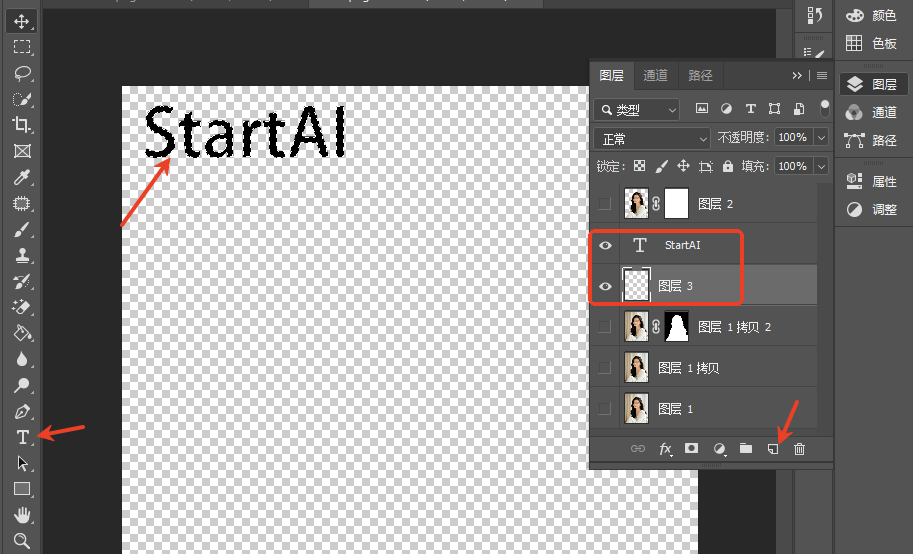Toggle lock image pixels
913x554 pixels.
(x=661, y=167)
